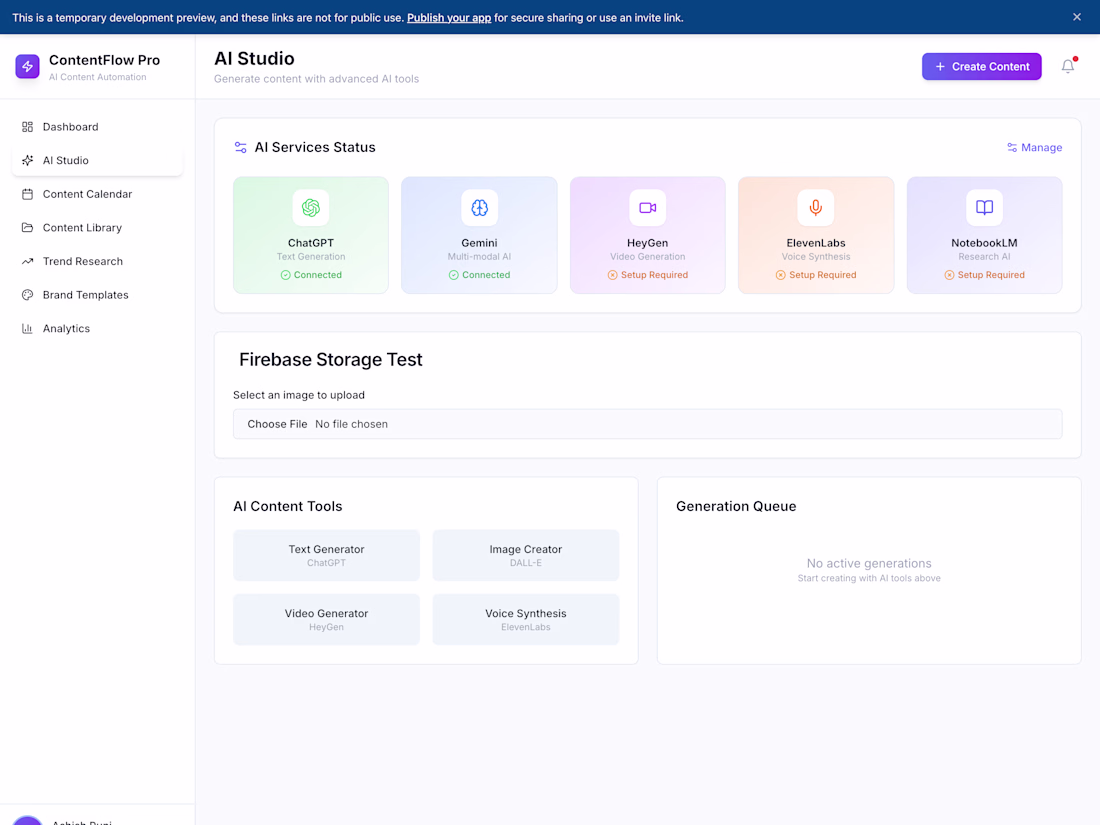1100x825 pixels.
Task: Open the Dashboard page
Action: 98,127
